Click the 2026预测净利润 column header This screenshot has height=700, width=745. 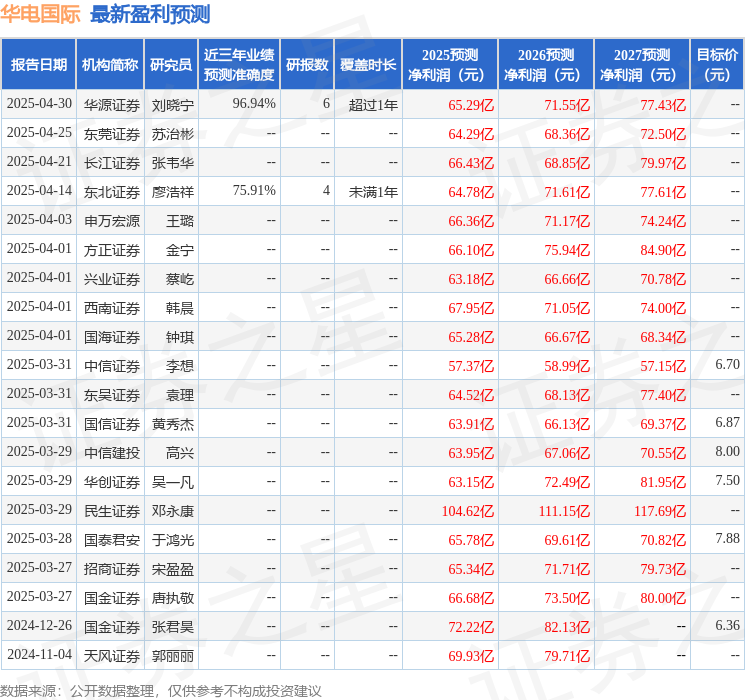[x=546, y=65]
